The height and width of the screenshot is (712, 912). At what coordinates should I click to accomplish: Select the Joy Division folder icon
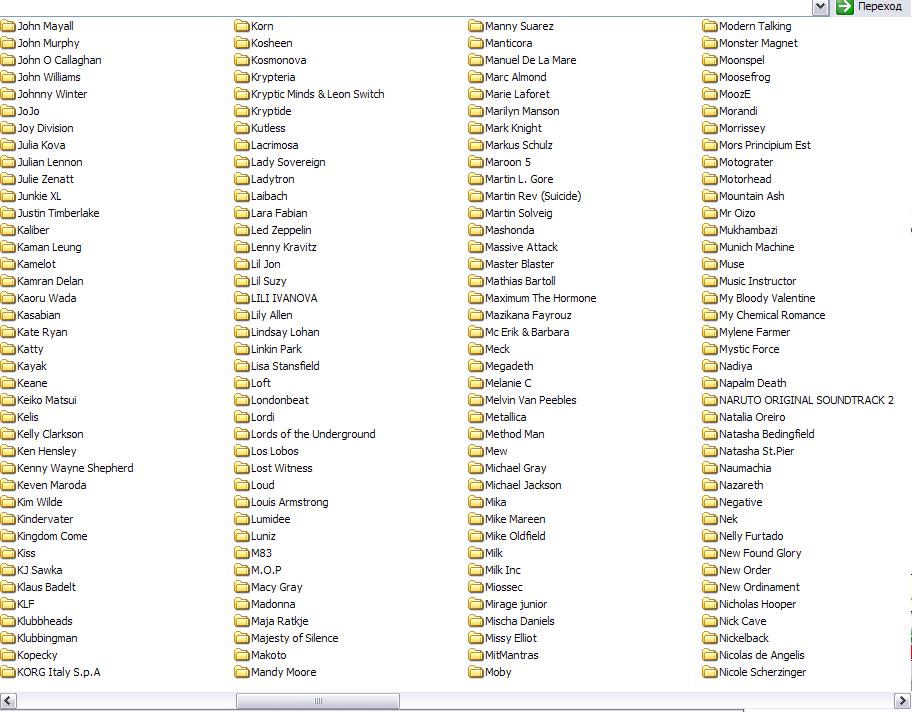8,128
